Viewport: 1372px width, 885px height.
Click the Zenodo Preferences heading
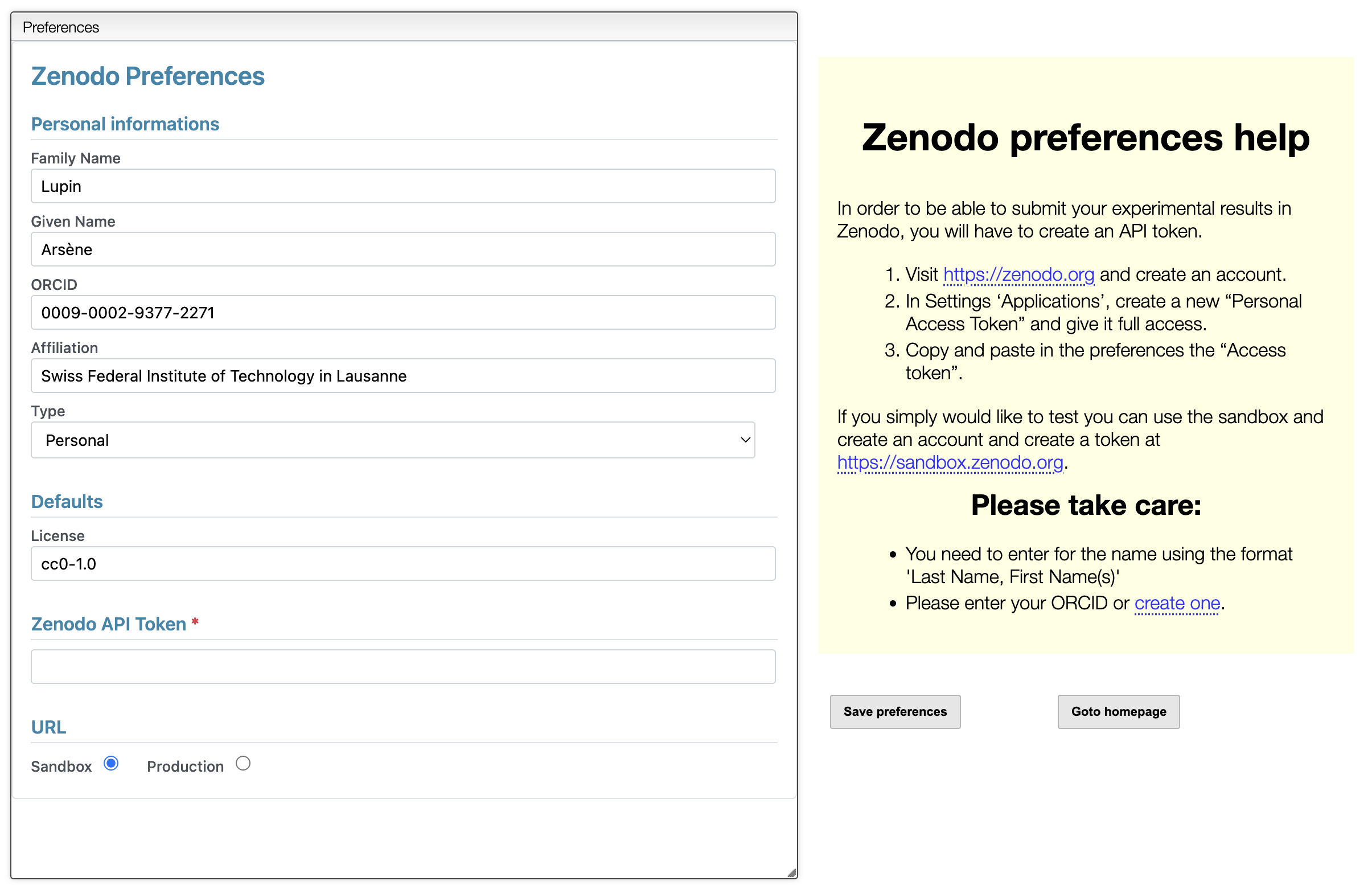click(x=148, y=76)
